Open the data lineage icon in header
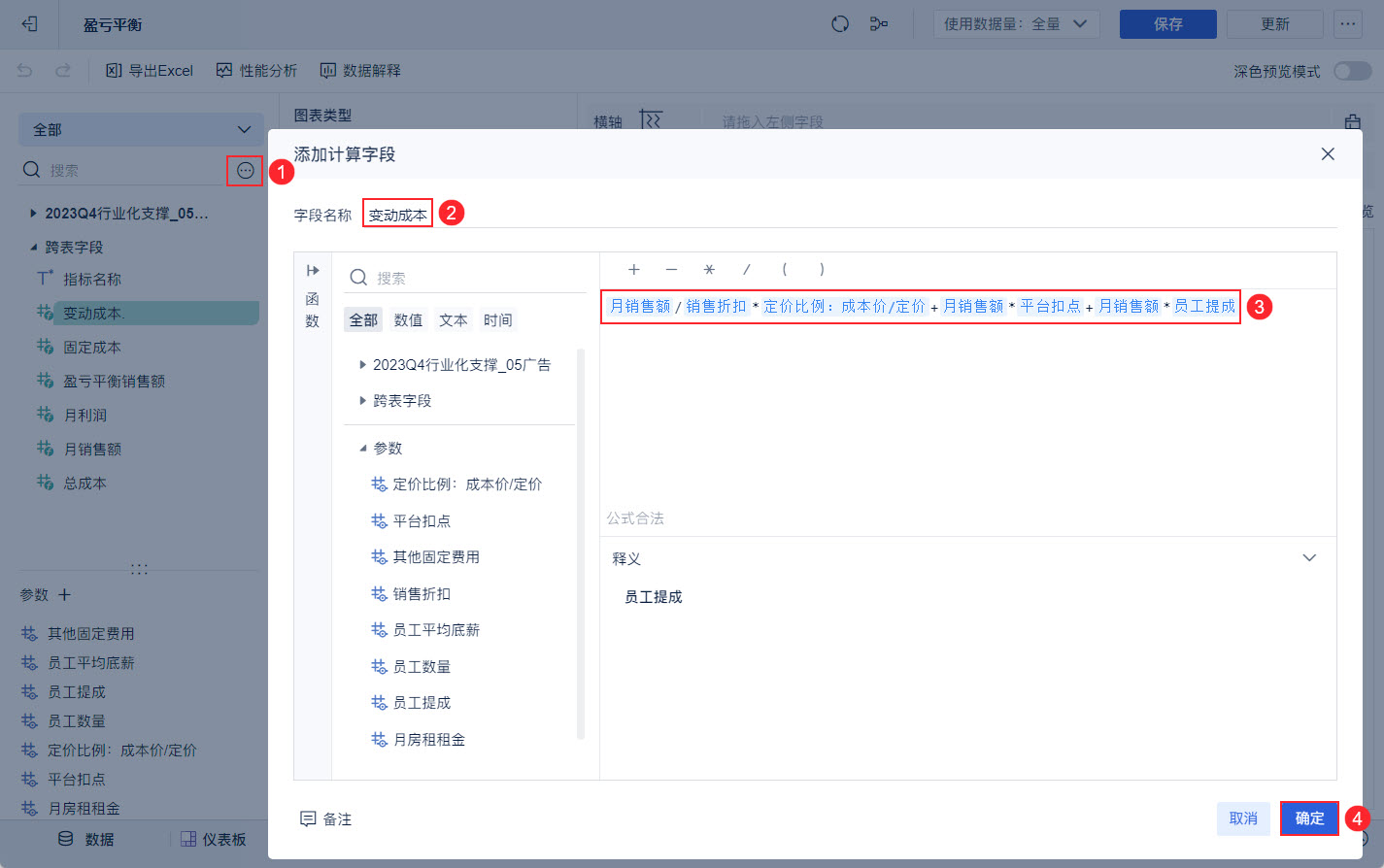This screenshot has width=1384, height=868. [x=879, y=24]
